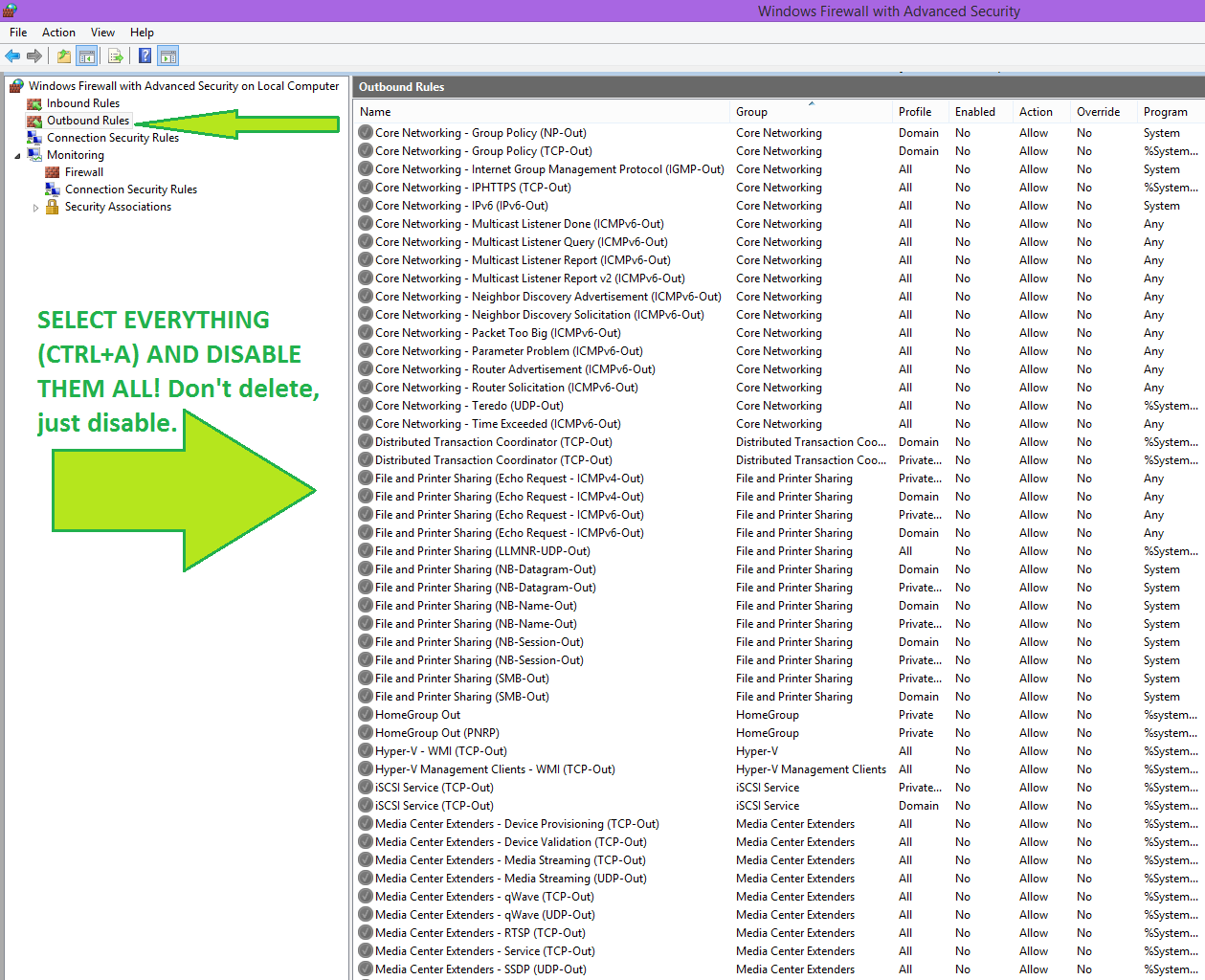Click All profile cell of Media Streaming (TCP-Out) row
Viewport: 1205px width, 980px height.
[905, 860]
